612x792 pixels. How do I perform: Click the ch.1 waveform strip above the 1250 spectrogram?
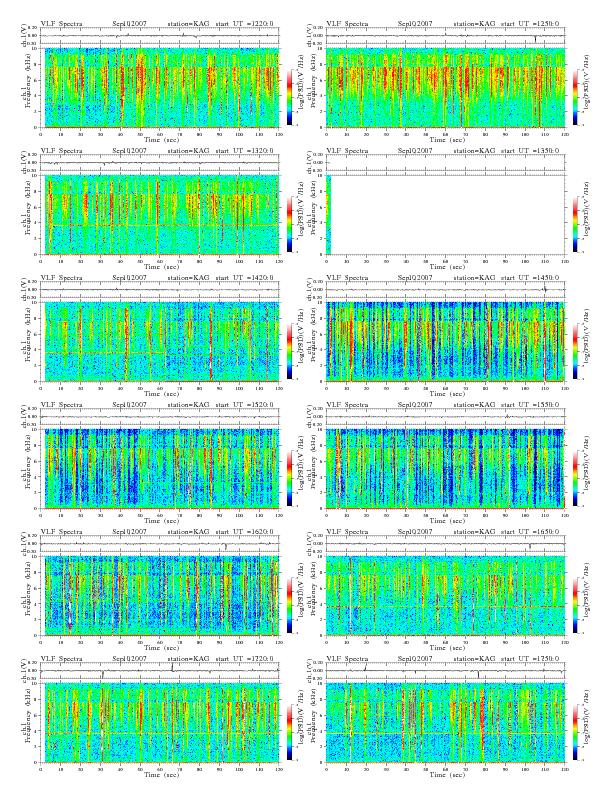pyautogui.click(x=445, y=36)
